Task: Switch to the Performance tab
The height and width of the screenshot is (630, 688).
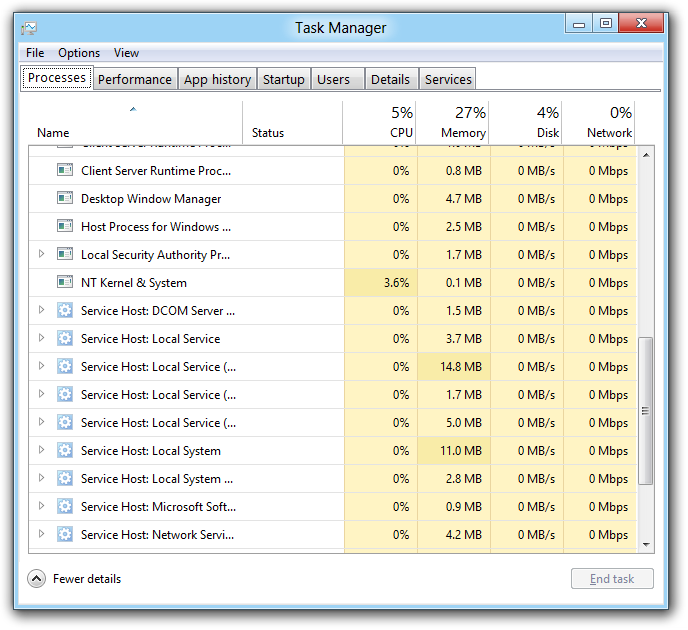Action: click(x=135, y=80)
